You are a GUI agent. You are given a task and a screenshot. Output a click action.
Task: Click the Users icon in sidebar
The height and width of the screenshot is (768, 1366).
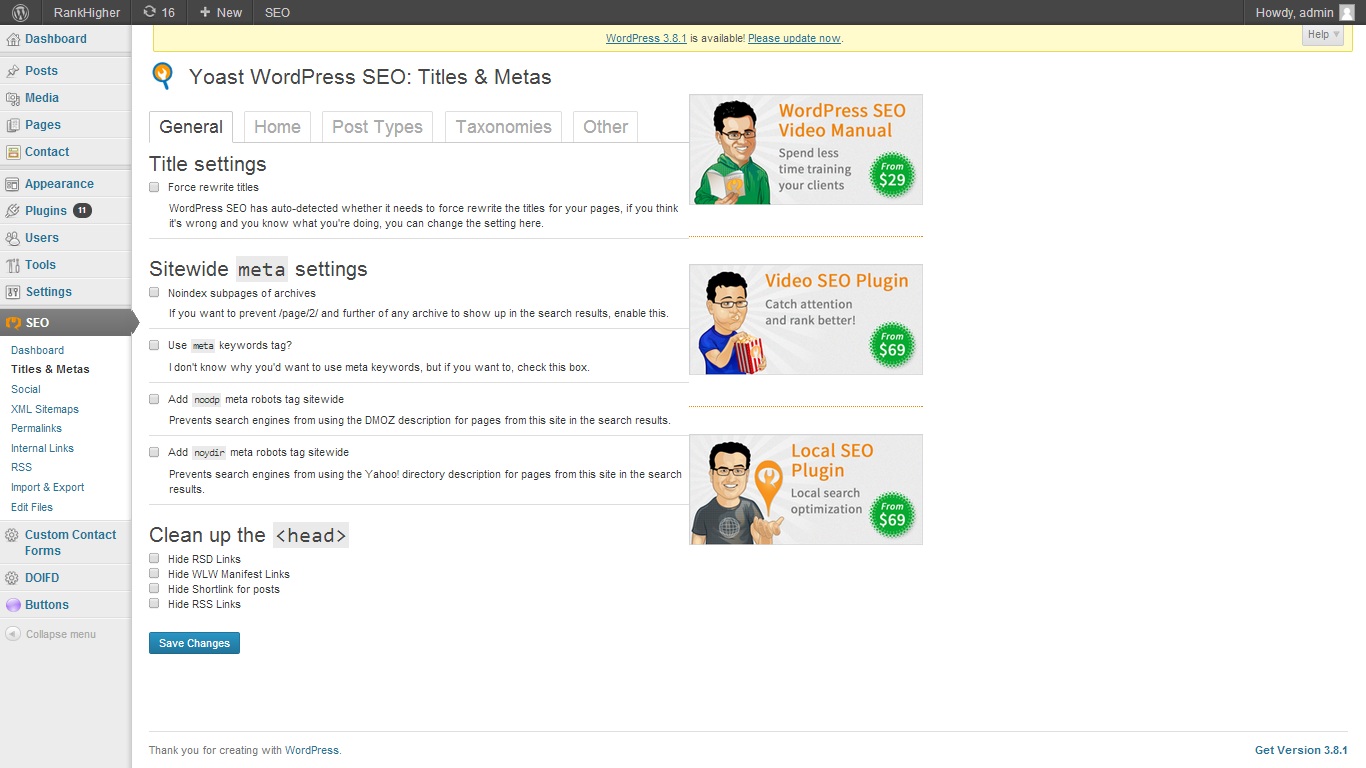point(13,238)
